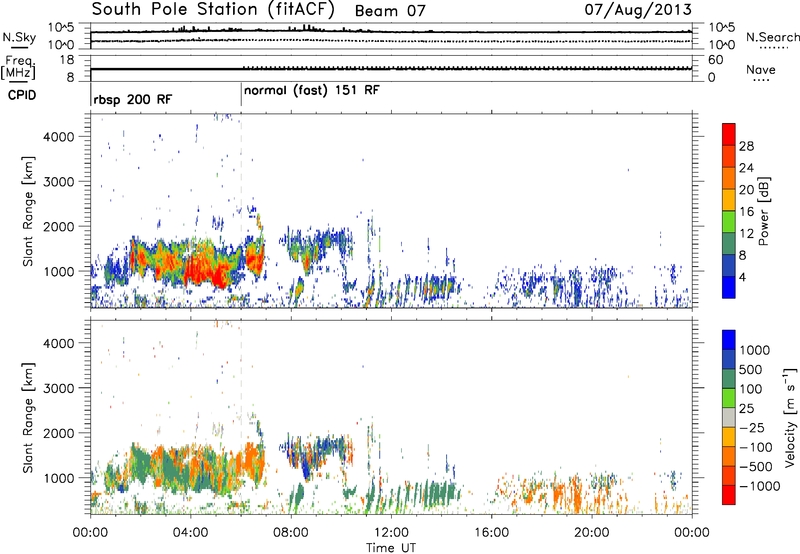This screenshot has height=554, width=800.
Task: Click the 'rbsp 200 RF' CPID text
Action: tap(133, 99)
